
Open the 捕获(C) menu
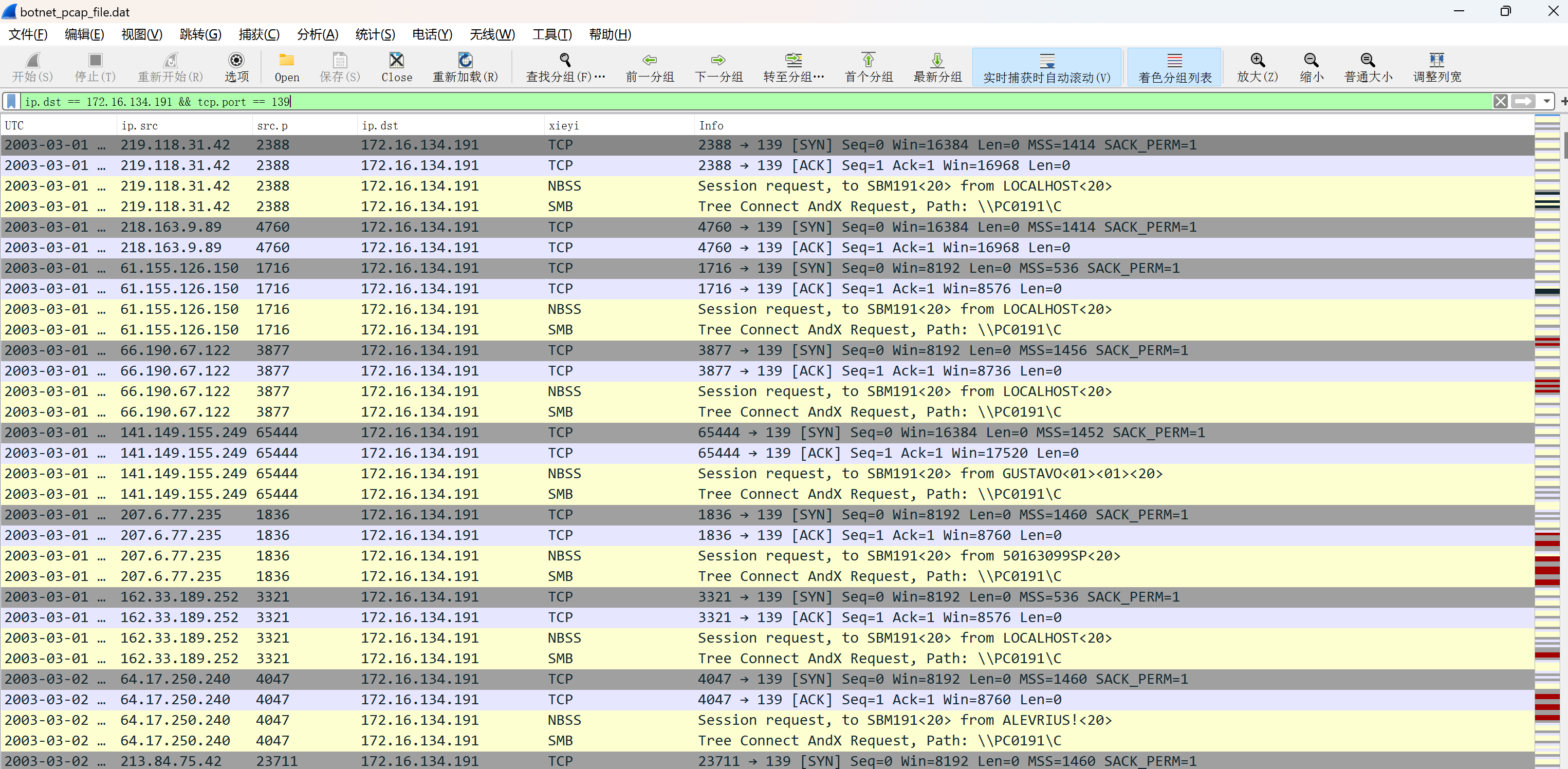tap(259, 34)
